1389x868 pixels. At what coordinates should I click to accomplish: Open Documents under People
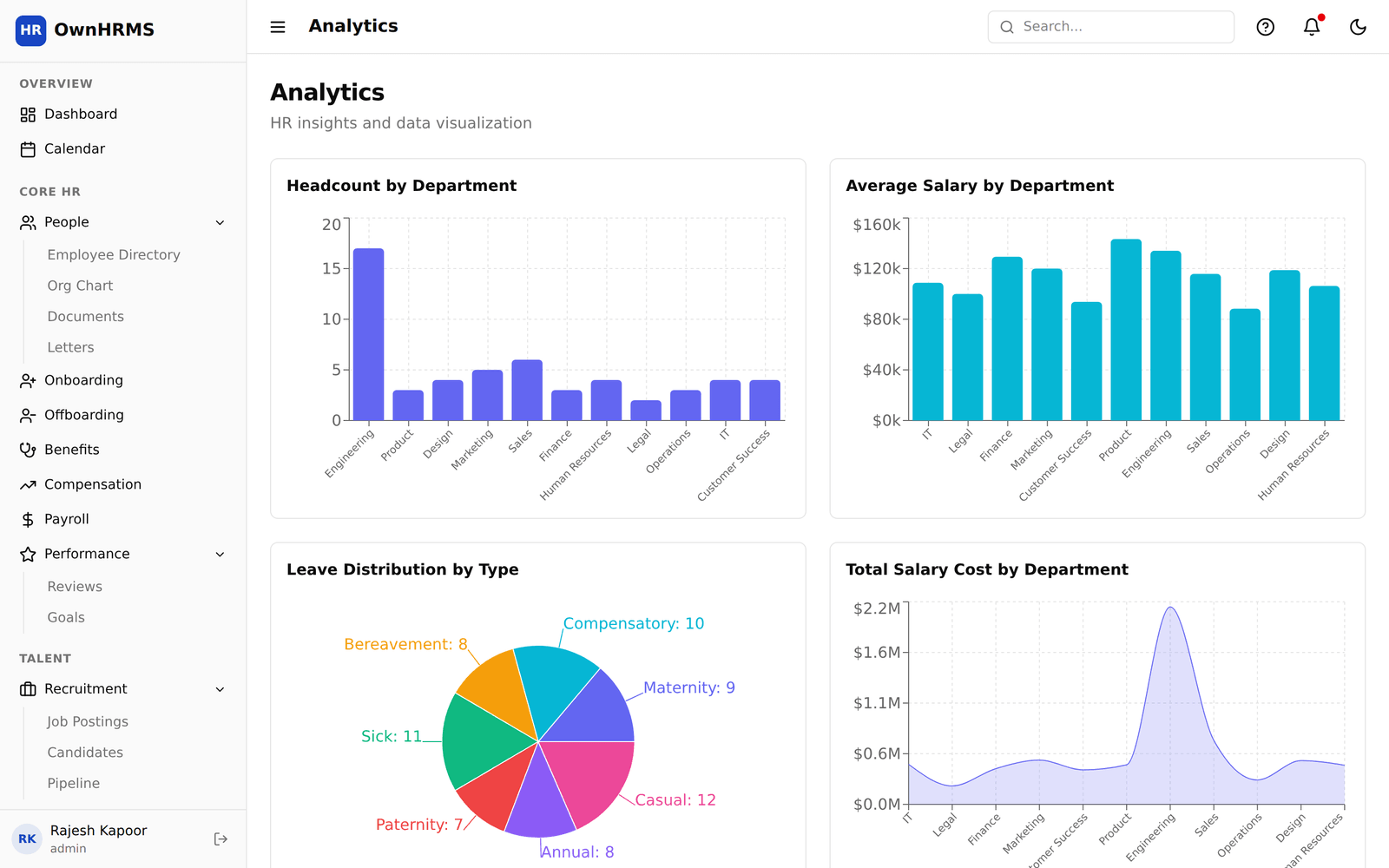click(x=85, y=317)
